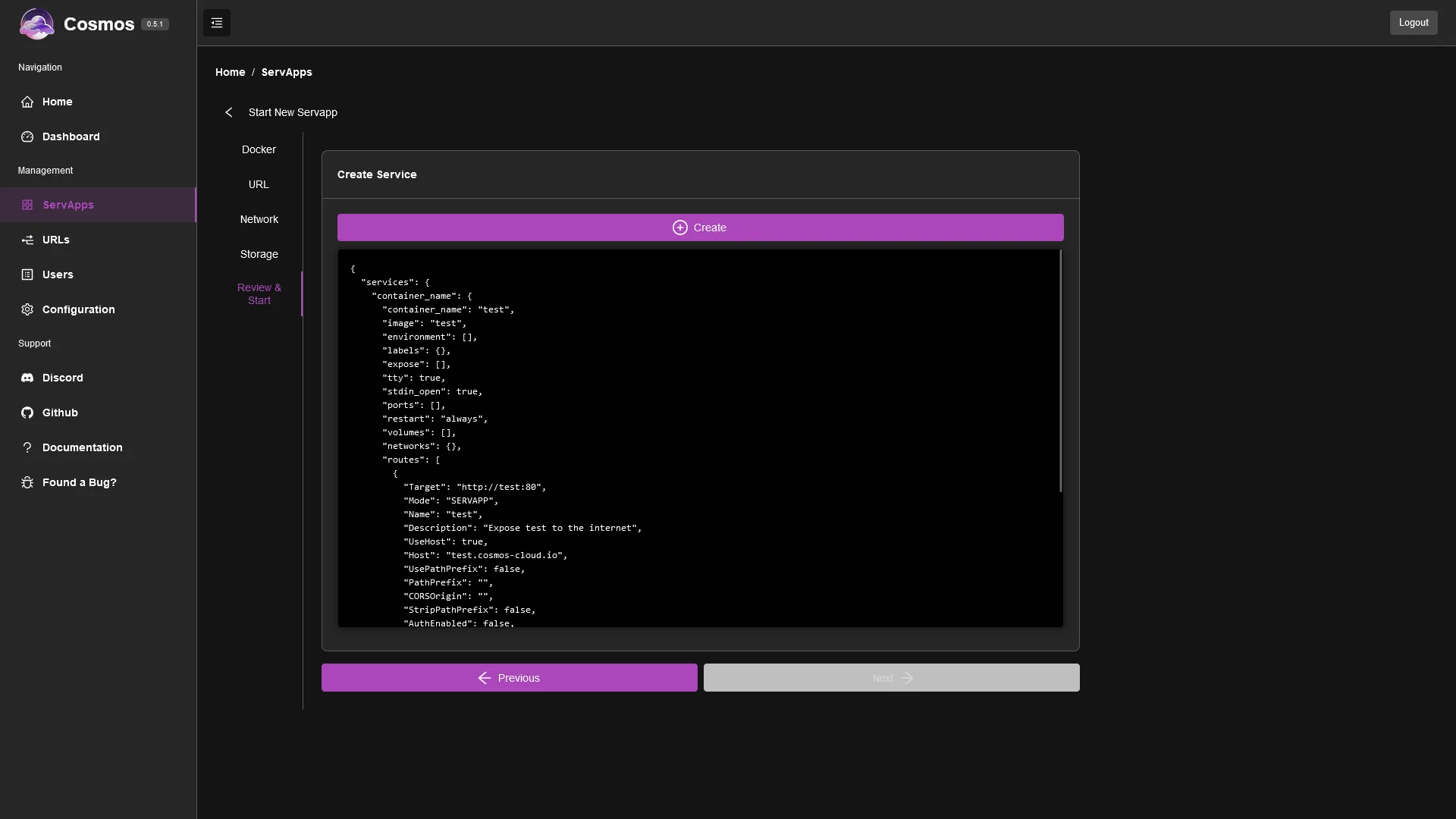Click the ServApps breadcrumb link

coord(287,72)
